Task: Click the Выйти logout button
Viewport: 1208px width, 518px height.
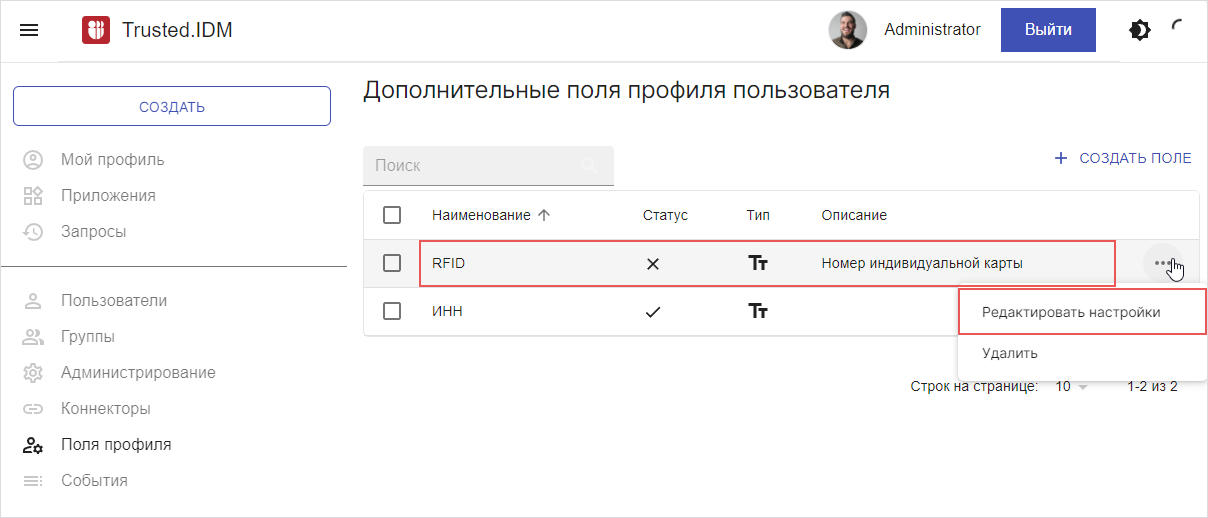Action: click(1048, 30)
